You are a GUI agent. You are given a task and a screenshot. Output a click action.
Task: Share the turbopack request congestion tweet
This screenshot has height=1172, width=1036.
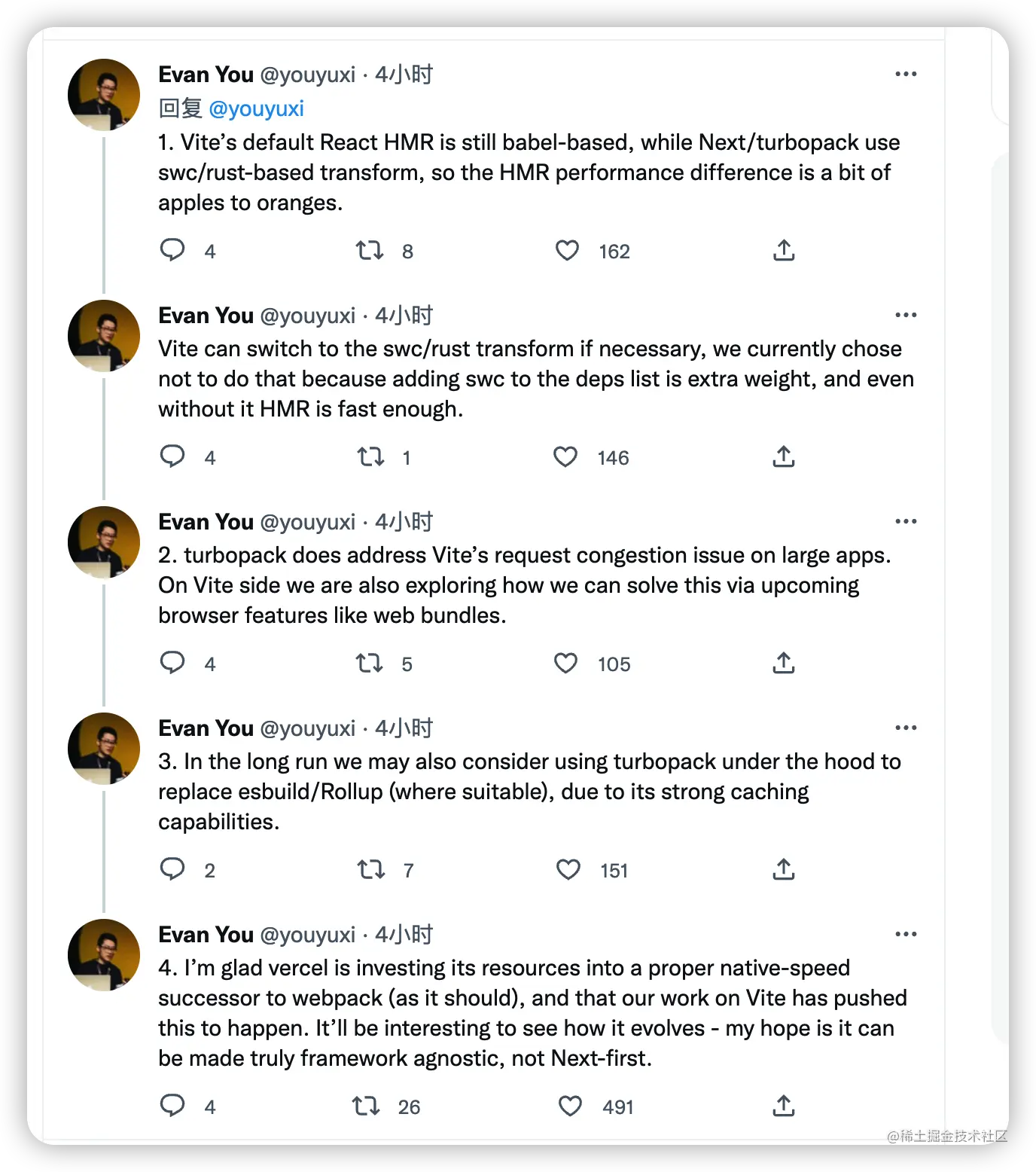784,663
